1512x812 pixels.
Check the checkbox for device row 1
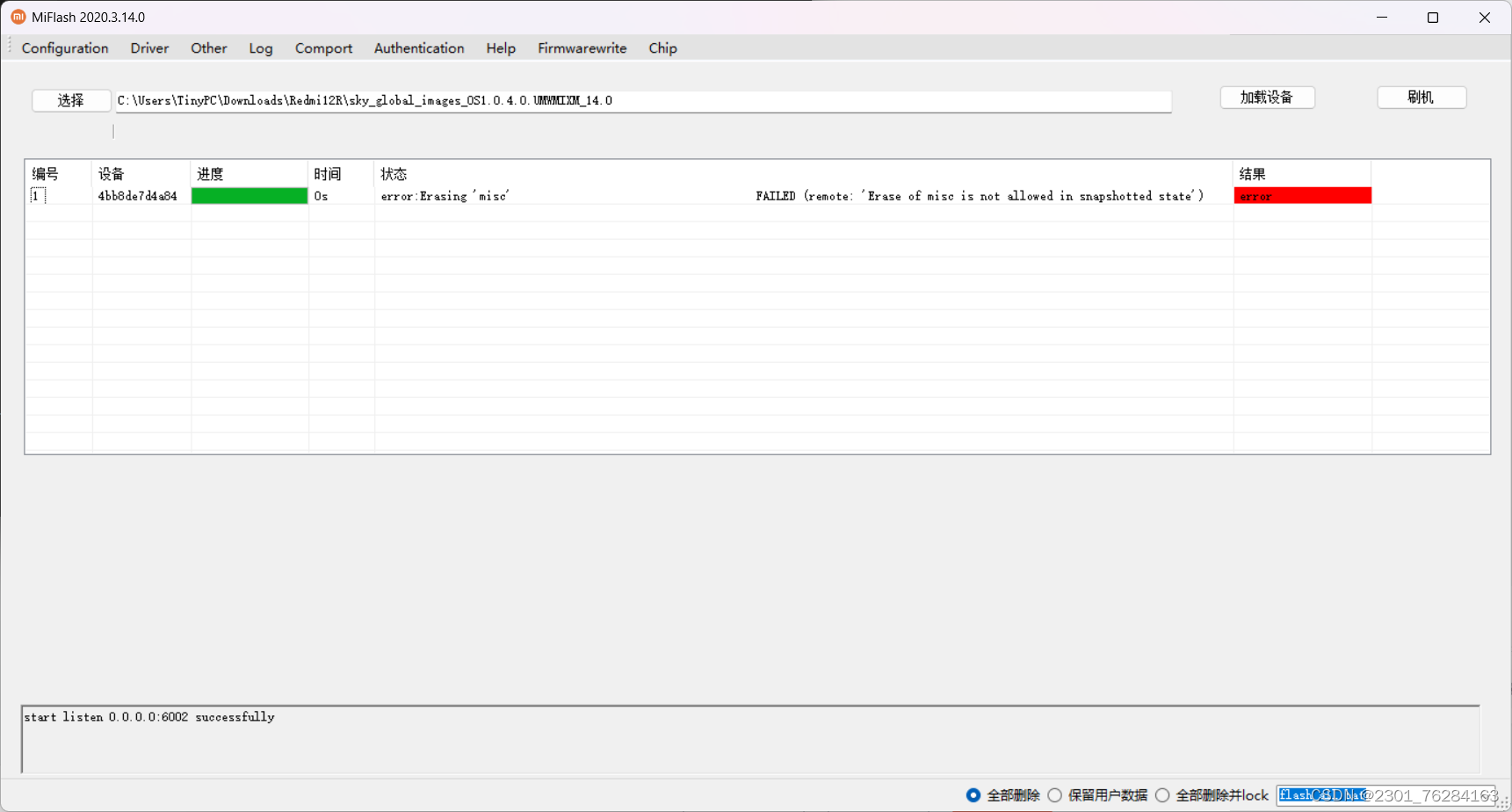[37, 195]
